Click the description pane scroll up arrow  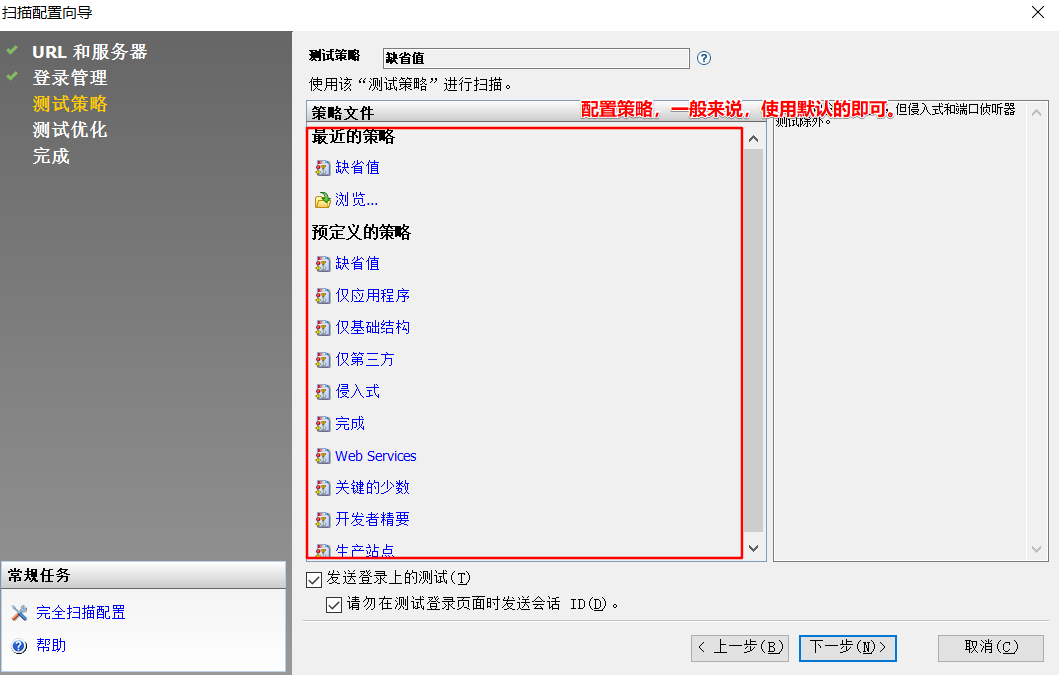(x=1037, y=112)
